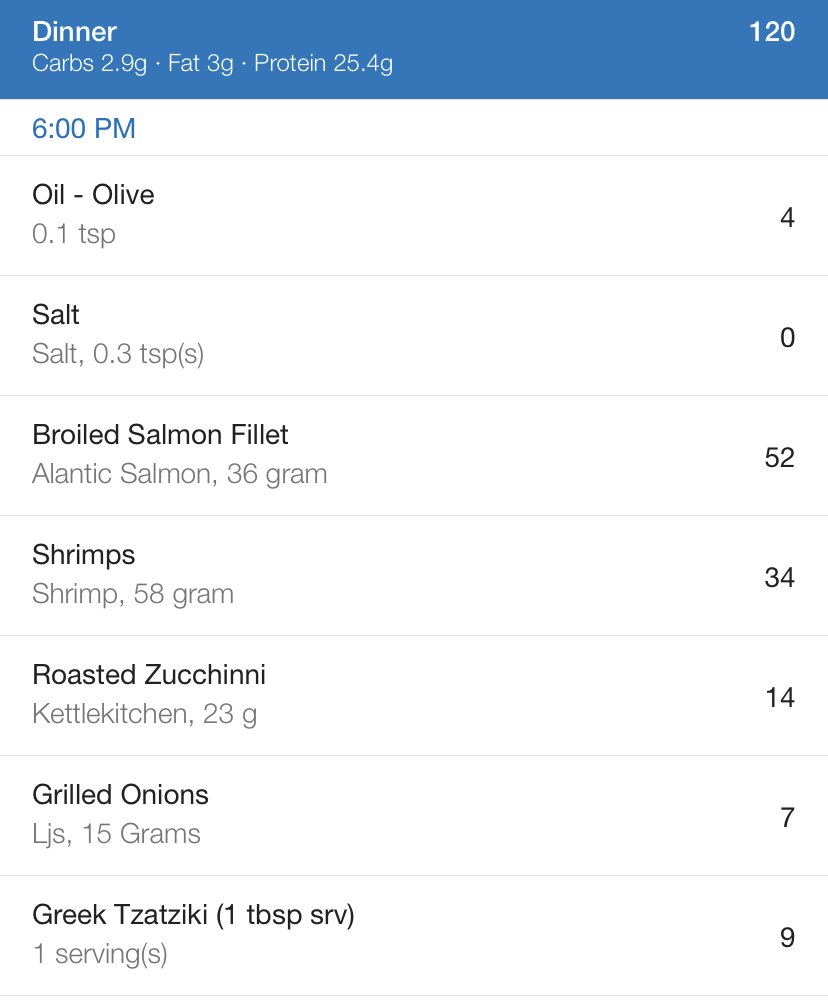Click calorie value 4 for olive oil
This screenshot has width=828, height=1007.
click(x=788, y=218)
